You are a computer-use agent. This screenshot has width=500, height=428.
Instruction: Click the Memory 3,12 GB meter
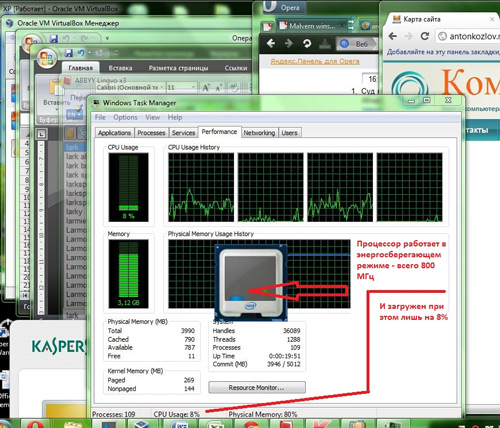click(x=128, y=274)
